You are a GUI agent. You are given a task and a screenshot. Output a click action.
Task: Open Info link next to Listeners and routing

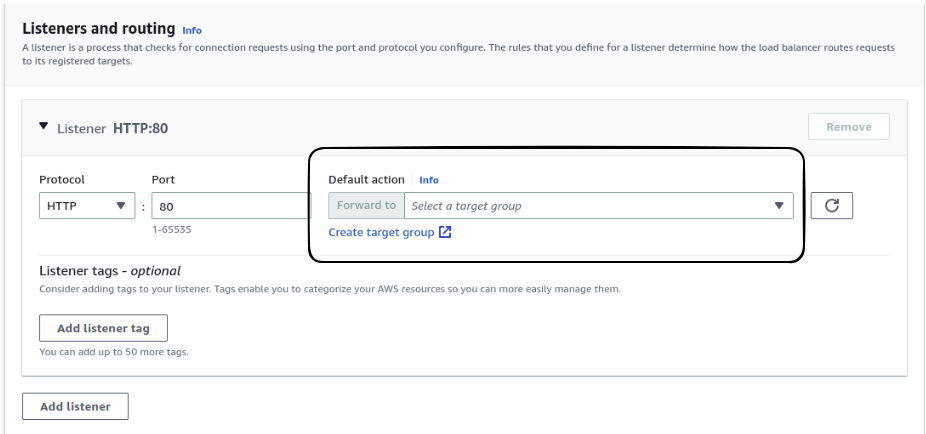click(x=191, y=30)
